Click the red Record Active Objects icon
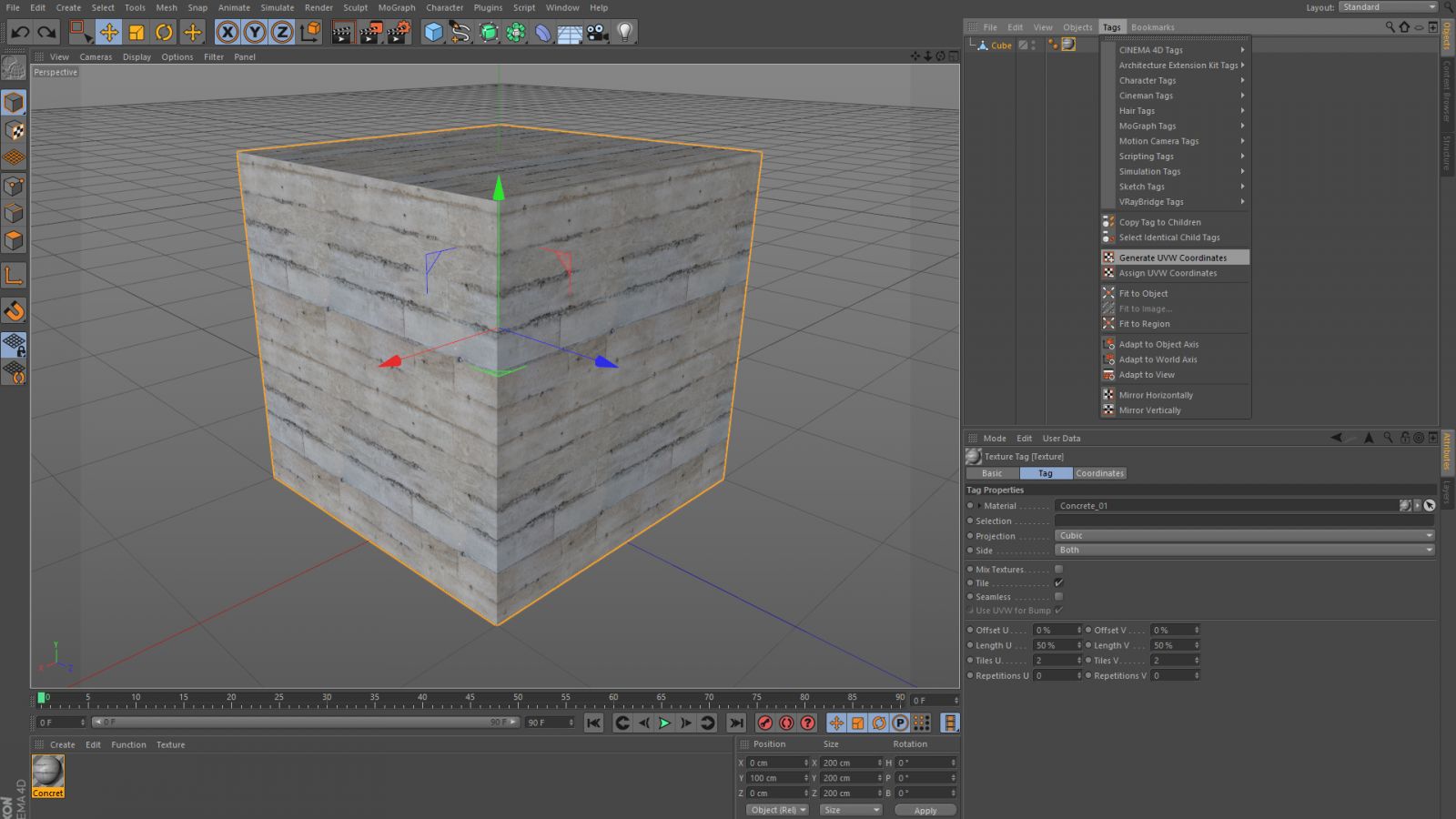Screen dimensions: 1456x819 (765, 723)
